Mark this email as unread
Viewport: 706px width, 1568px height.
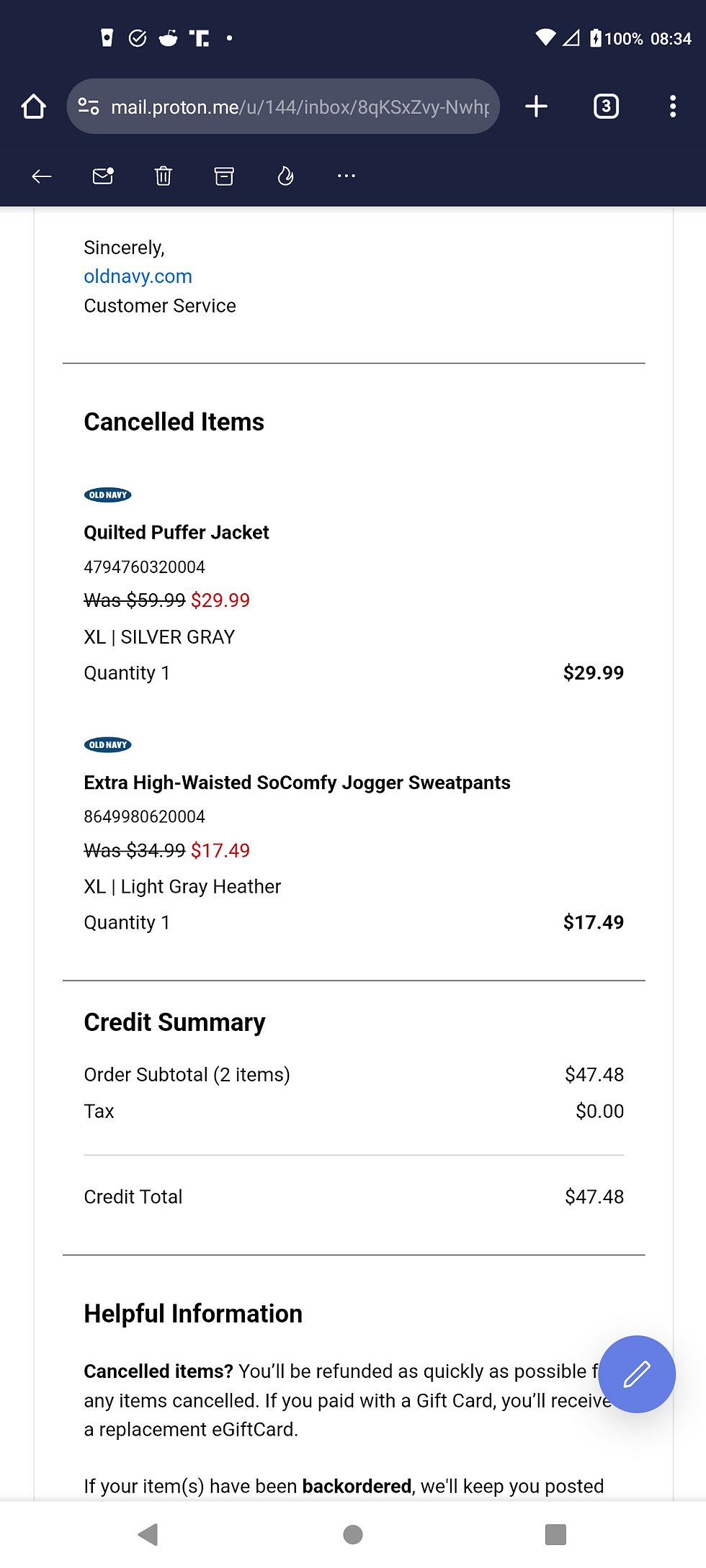pos(103,176)
